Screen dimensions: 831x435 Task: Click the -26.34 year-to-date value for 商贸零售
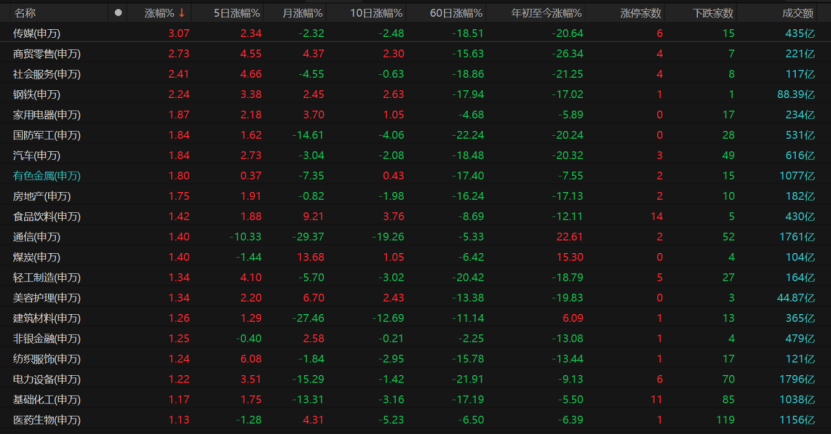pos(567,54)
